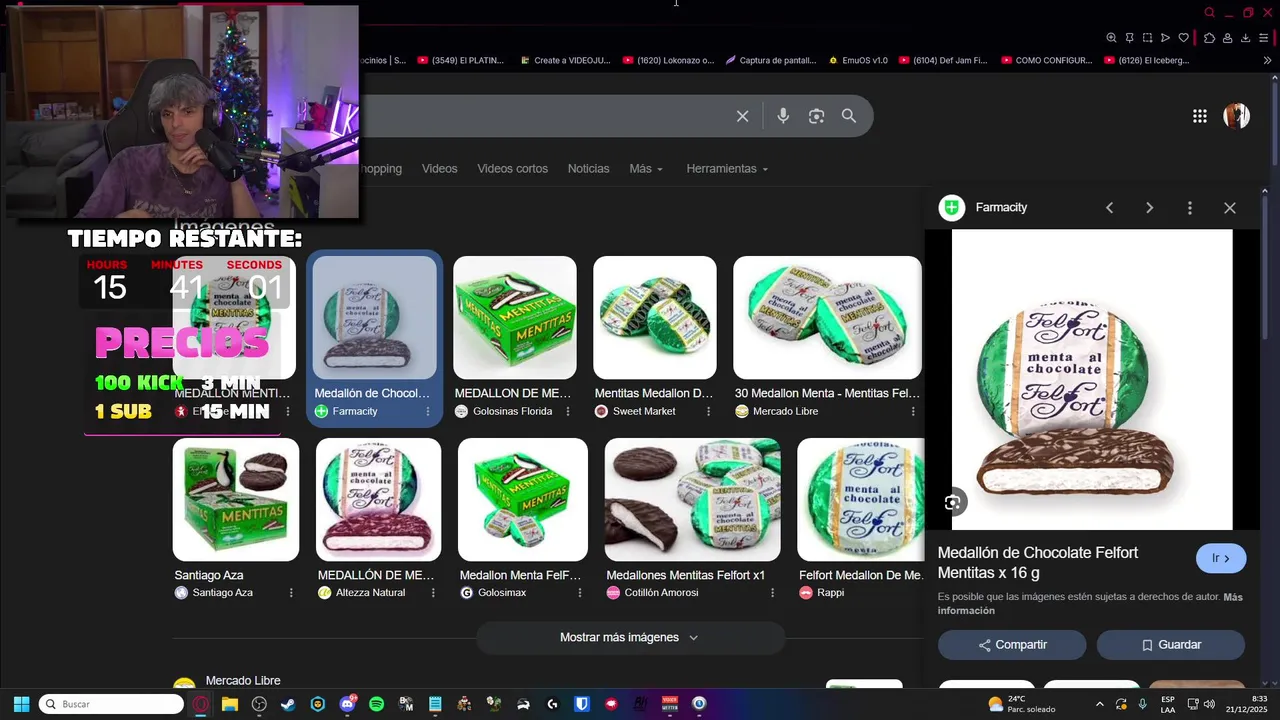Open Spotify from the taskbar
This screenshot has height=720, width=1280.
[x=376, y=704]
